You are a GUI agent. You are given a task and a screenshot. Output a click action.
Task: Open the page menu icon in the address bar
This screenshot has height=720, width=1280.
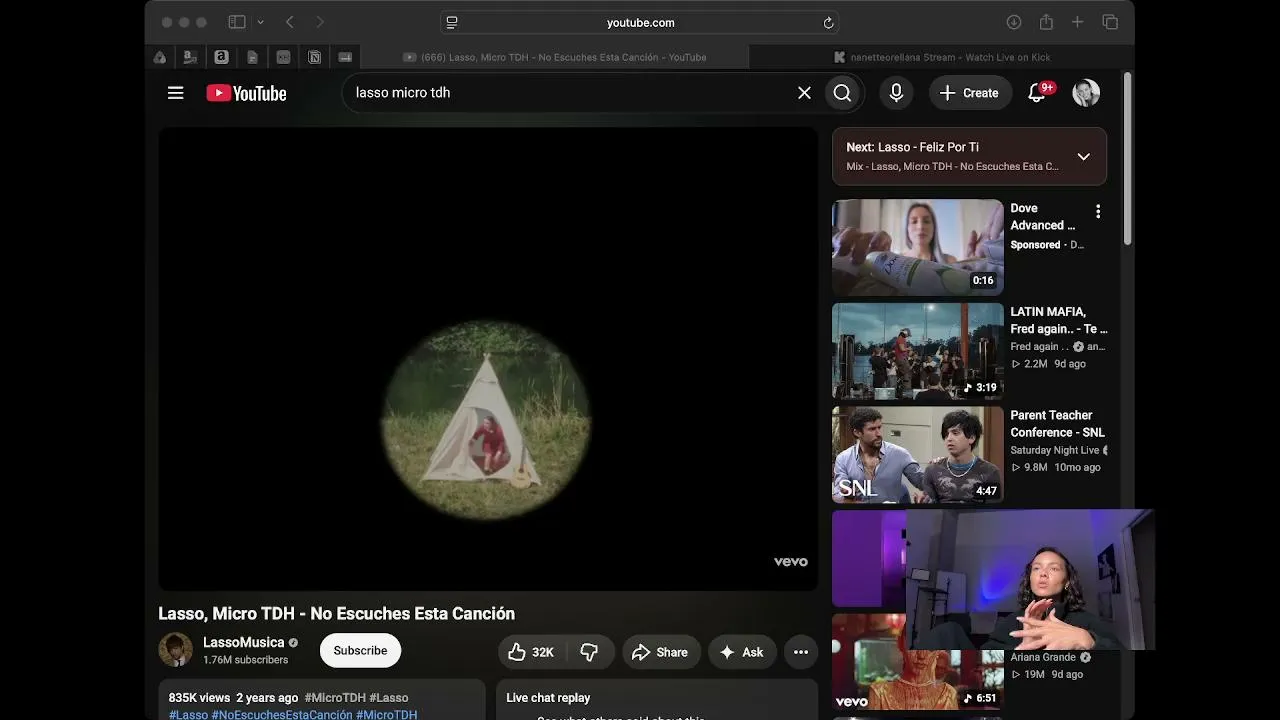pos(452,22)
